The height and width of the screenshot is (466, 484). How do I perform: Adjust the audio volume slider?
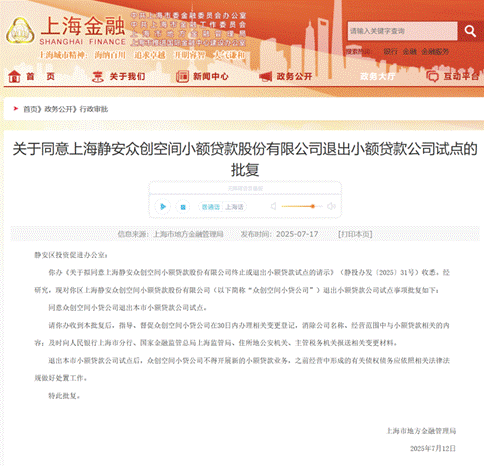click(x=302, y=206)
